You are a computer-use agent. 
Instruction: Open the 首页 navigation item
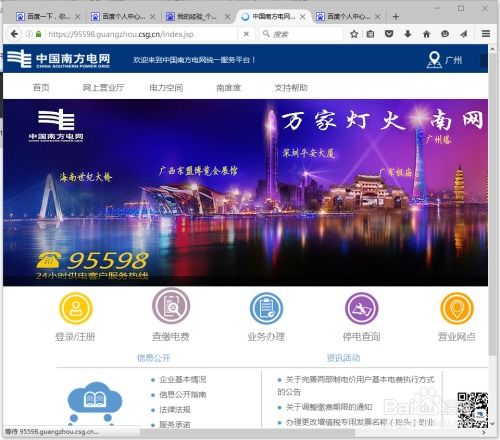click(x=41, y=88)
